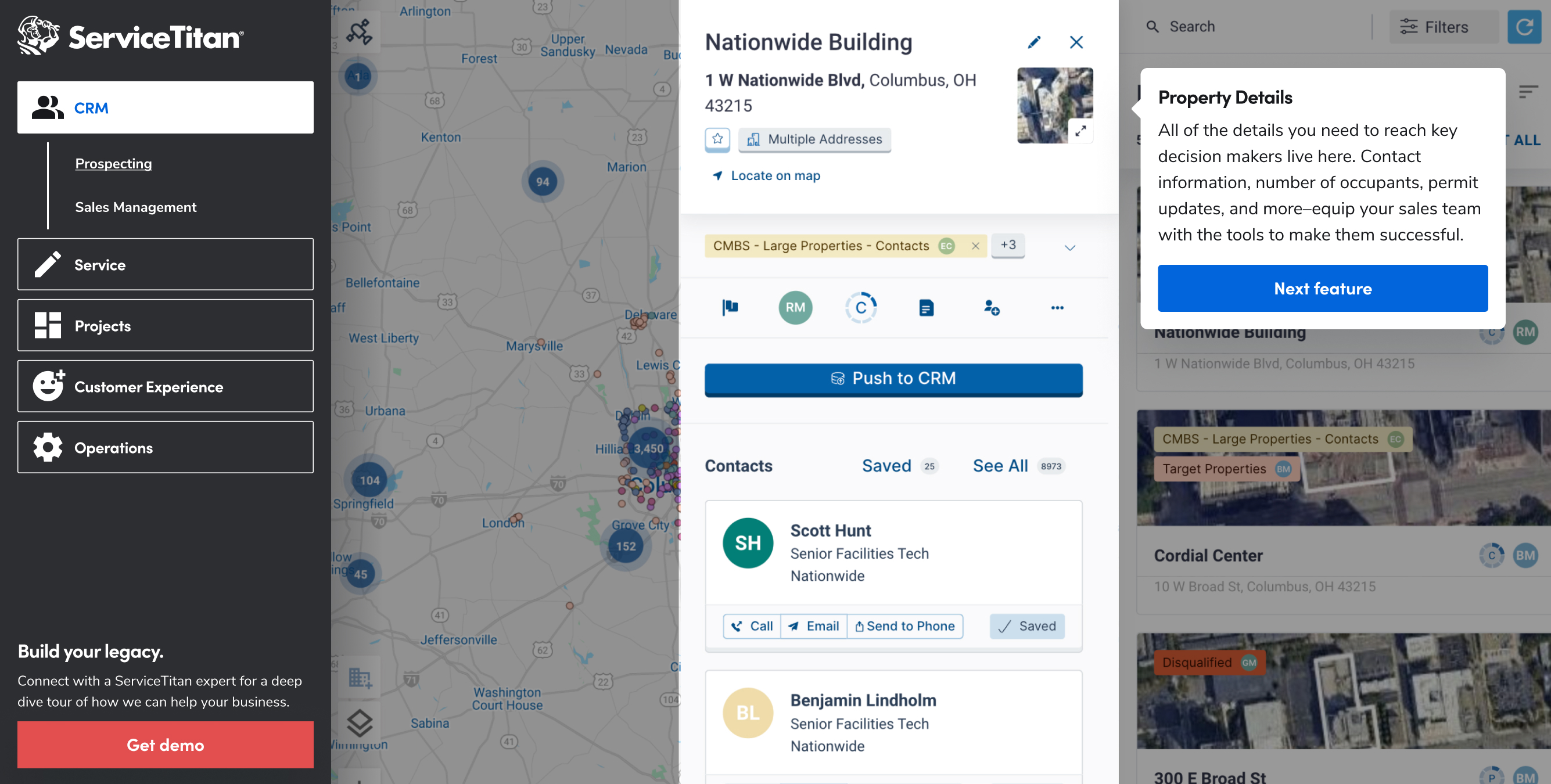Click the satellite routing icon on the map
1551x784 pixels.
(x=360, y=32)
